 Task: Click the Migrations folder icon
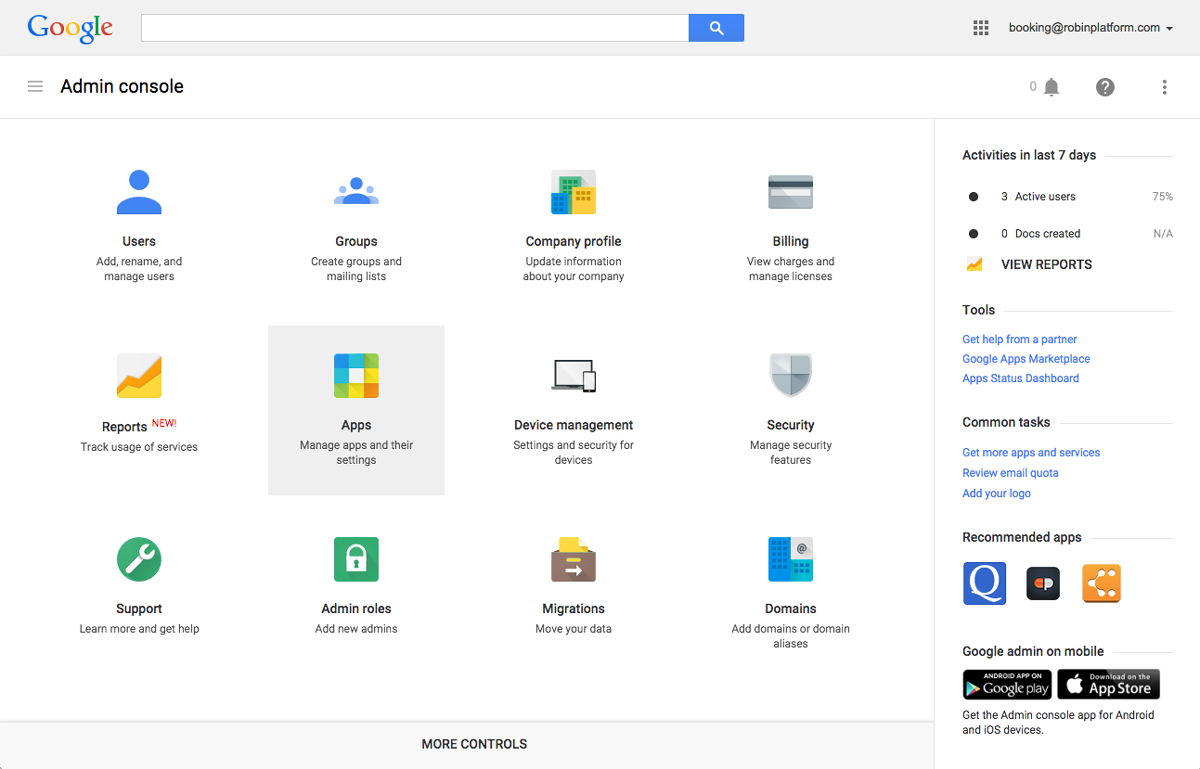[573, 559]
